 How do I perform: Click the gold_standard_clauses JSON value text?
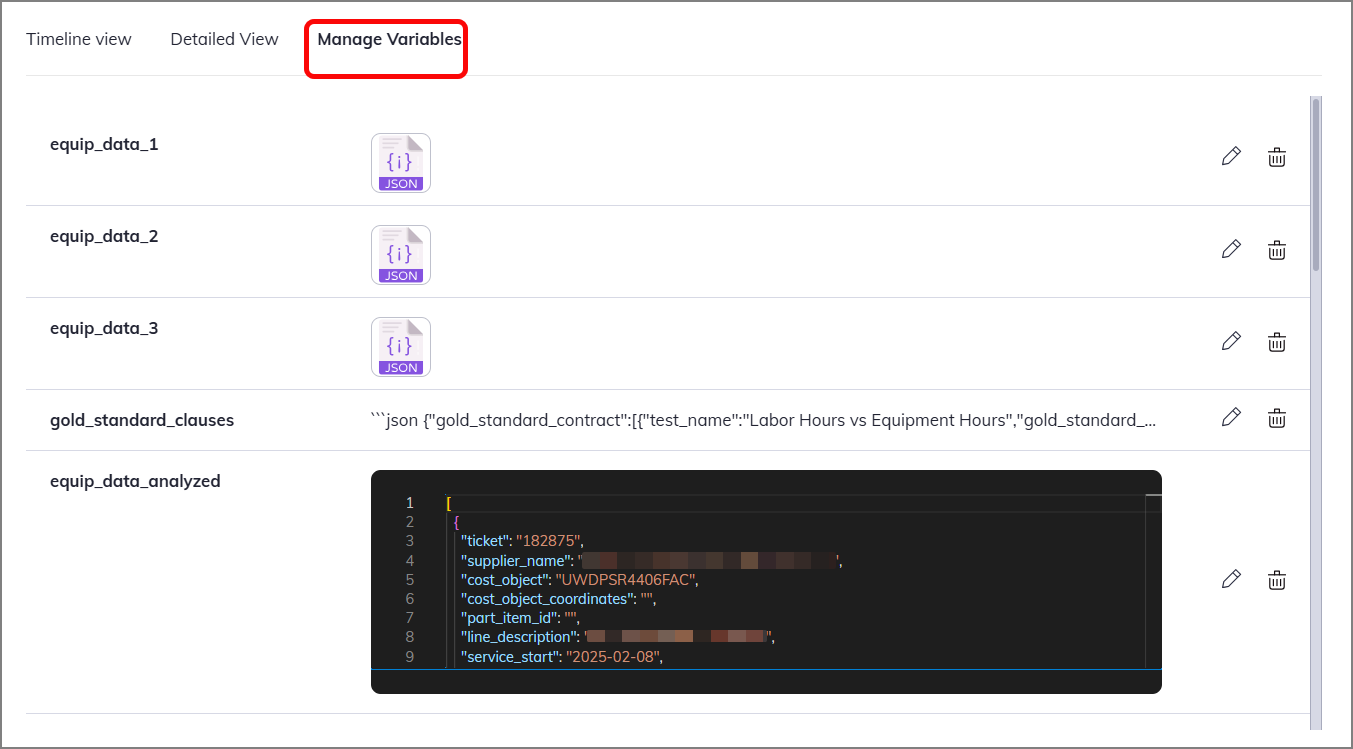coord(764,420)
